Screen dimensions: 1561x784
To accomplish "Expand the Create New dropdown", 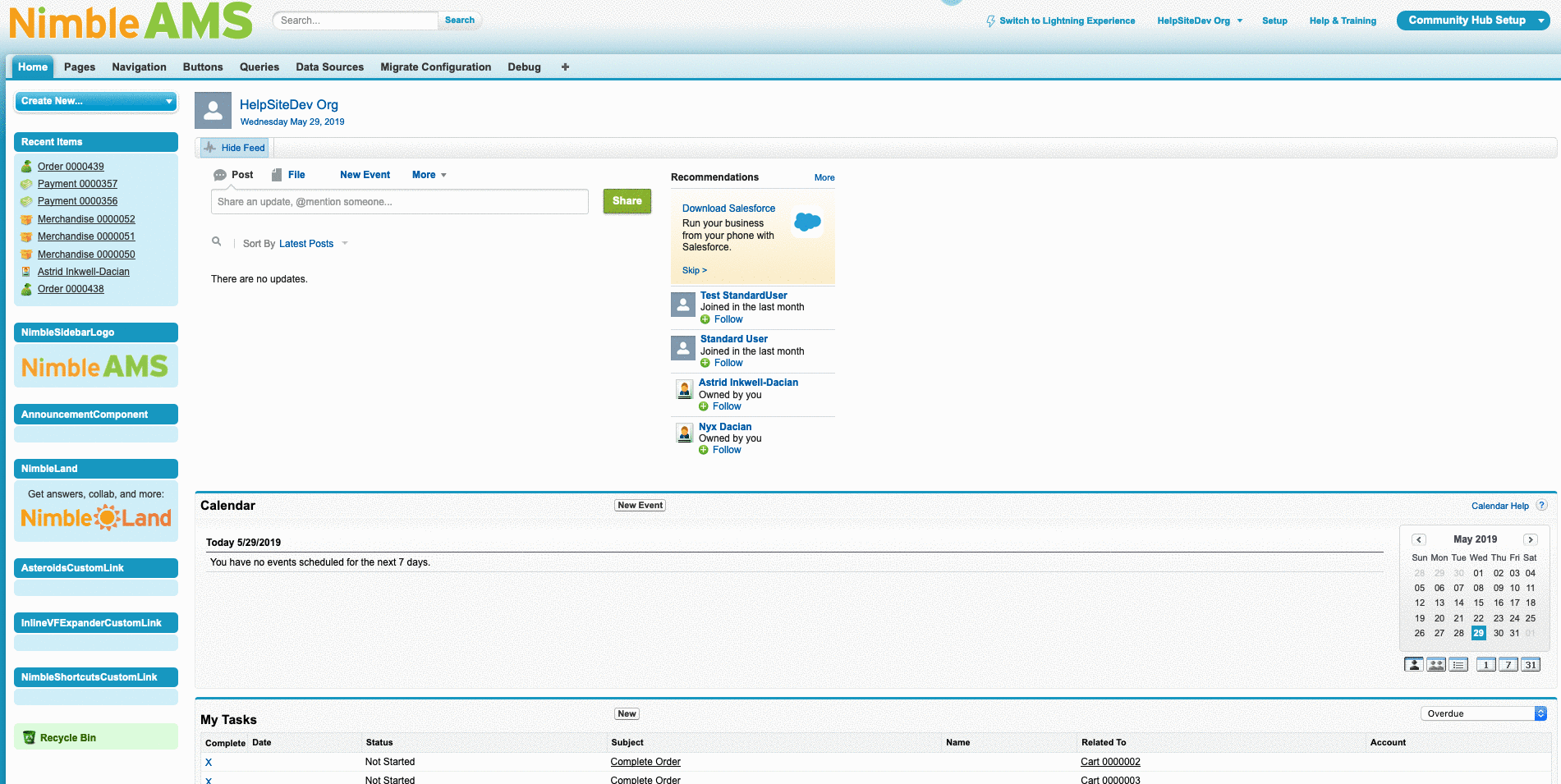I will (96, 101).
